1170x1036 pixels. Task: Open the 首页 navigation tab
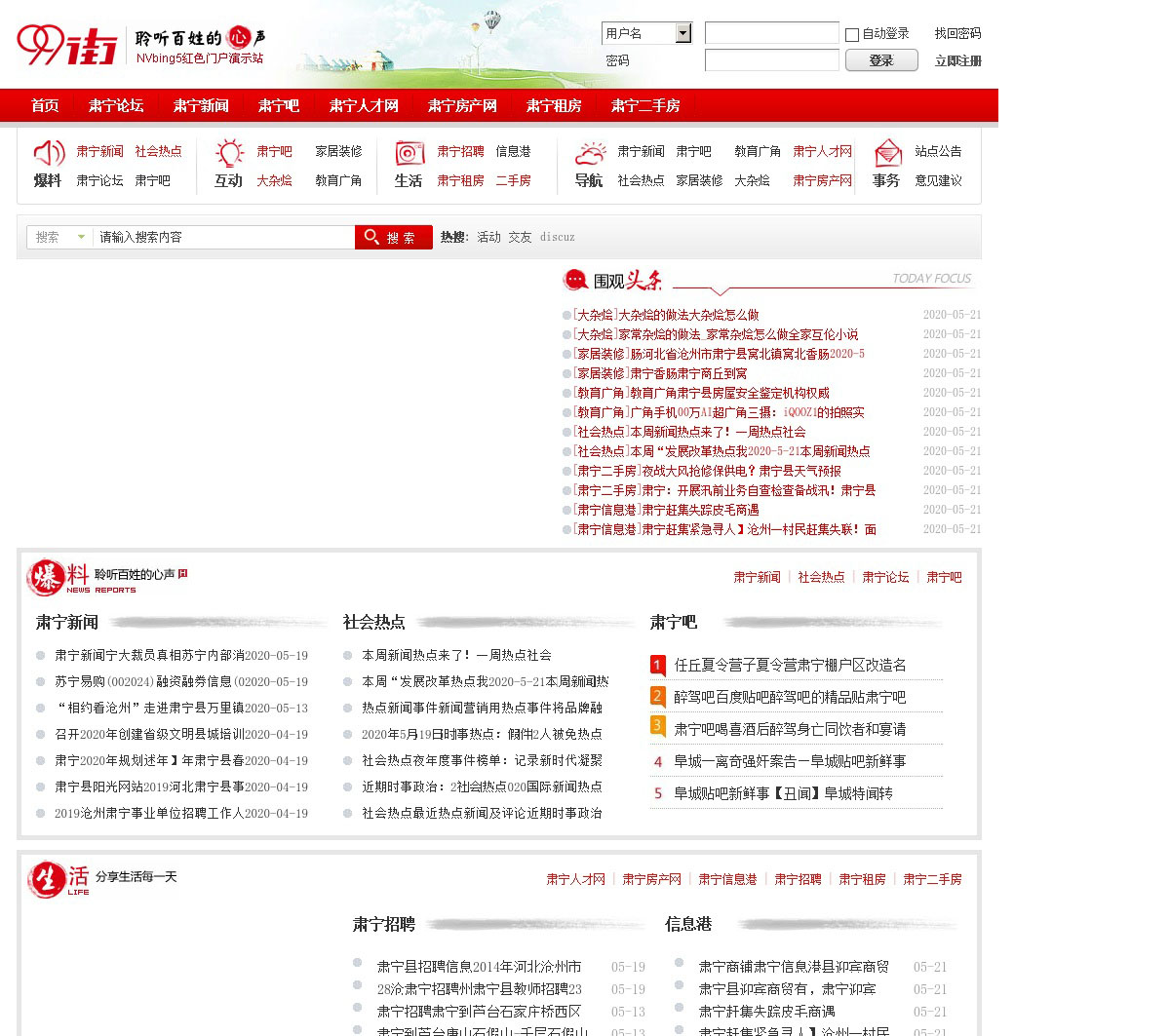(x=45, y=105)
